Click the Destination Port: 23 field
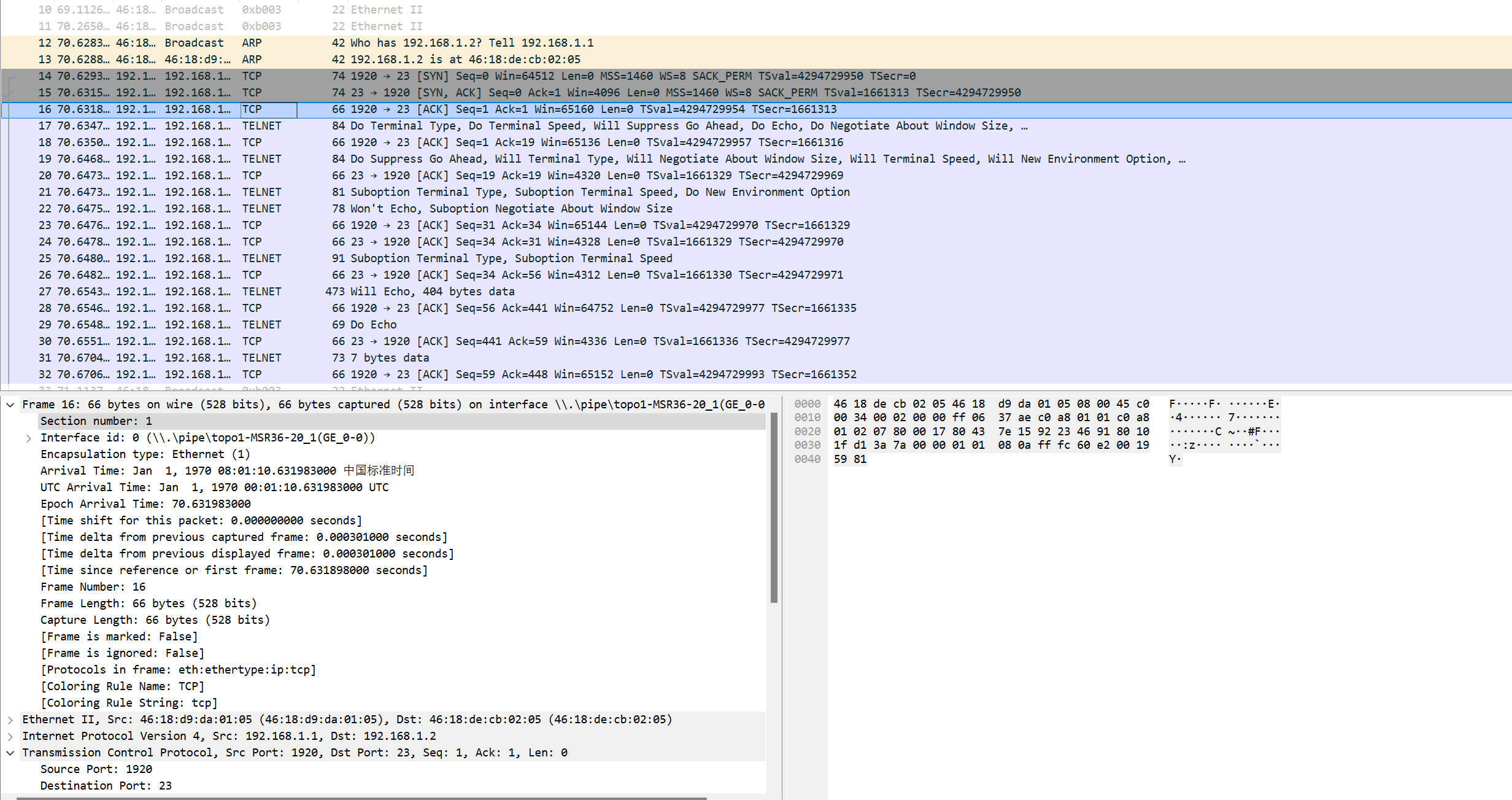 [106, 786]
